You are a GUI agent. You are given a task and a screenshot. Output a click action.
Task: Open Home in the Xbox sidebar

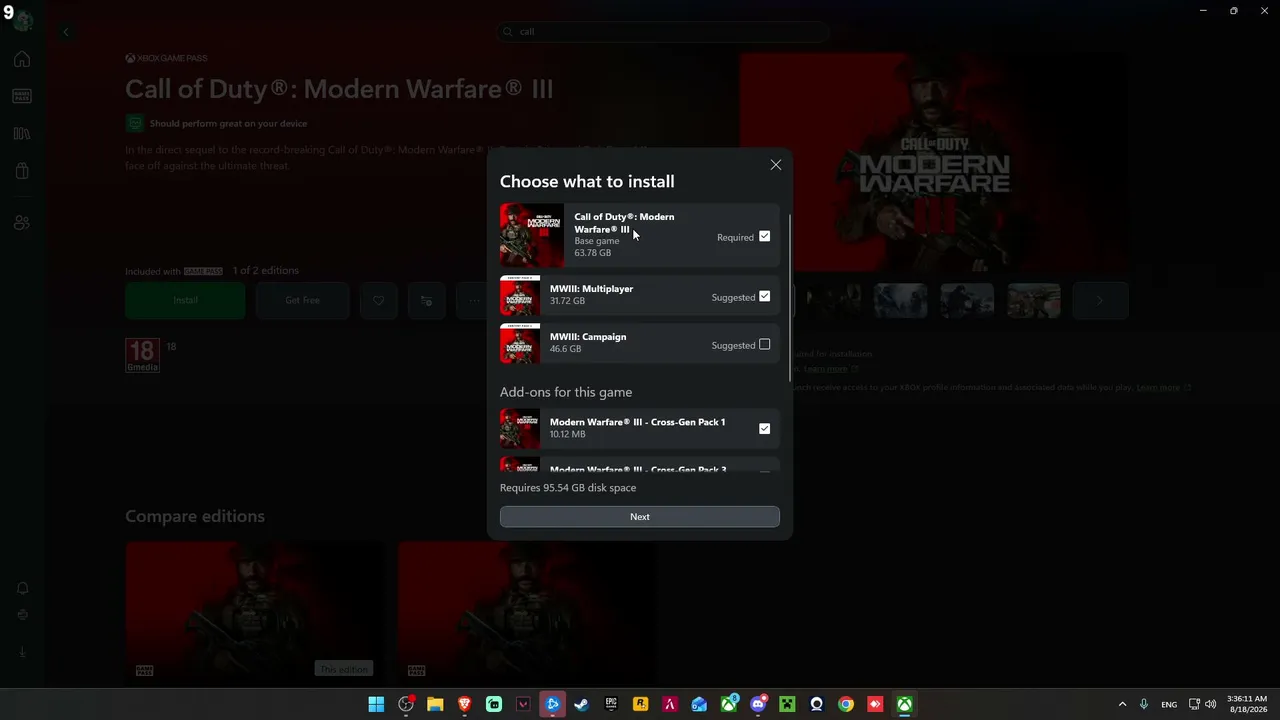(x=22, y=59)
